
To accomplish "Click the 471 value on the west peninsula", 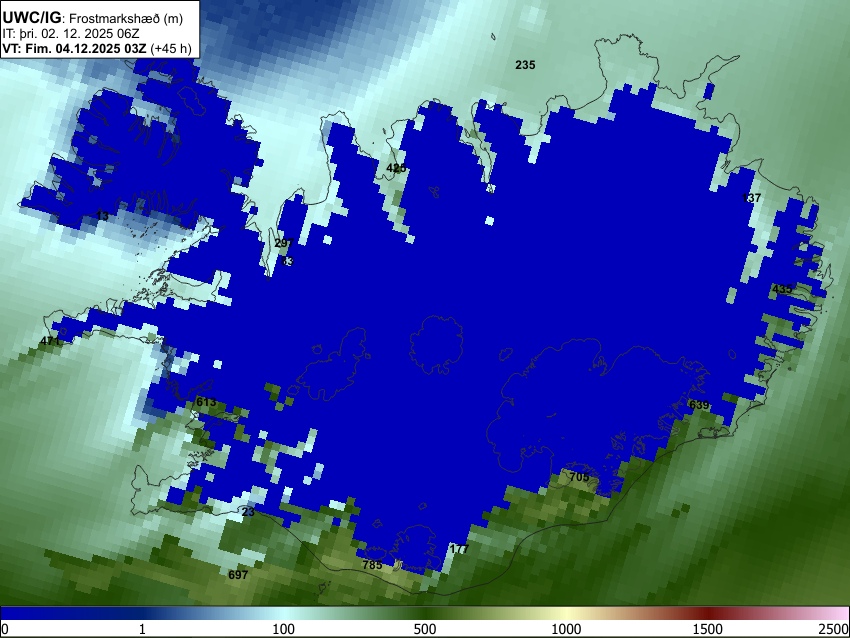I will coord(50,341).
